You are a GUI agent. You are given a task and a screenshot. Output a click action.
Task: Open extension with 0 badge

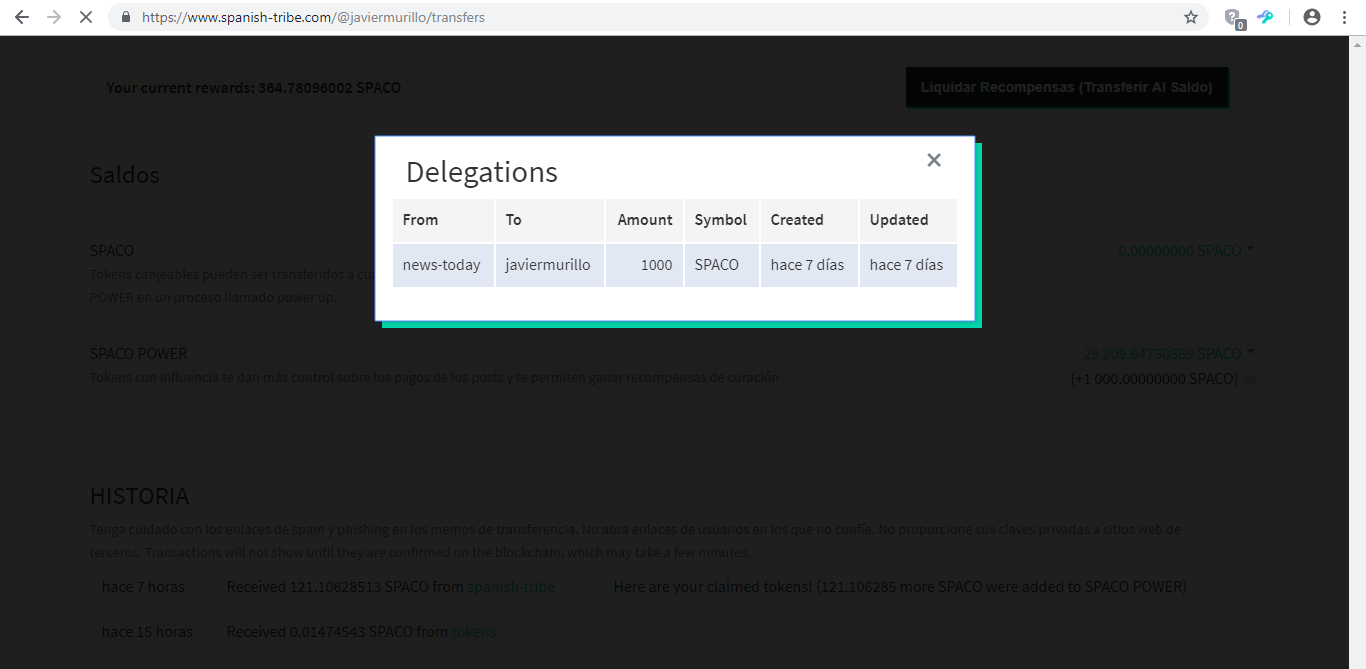click(1235, 18)
